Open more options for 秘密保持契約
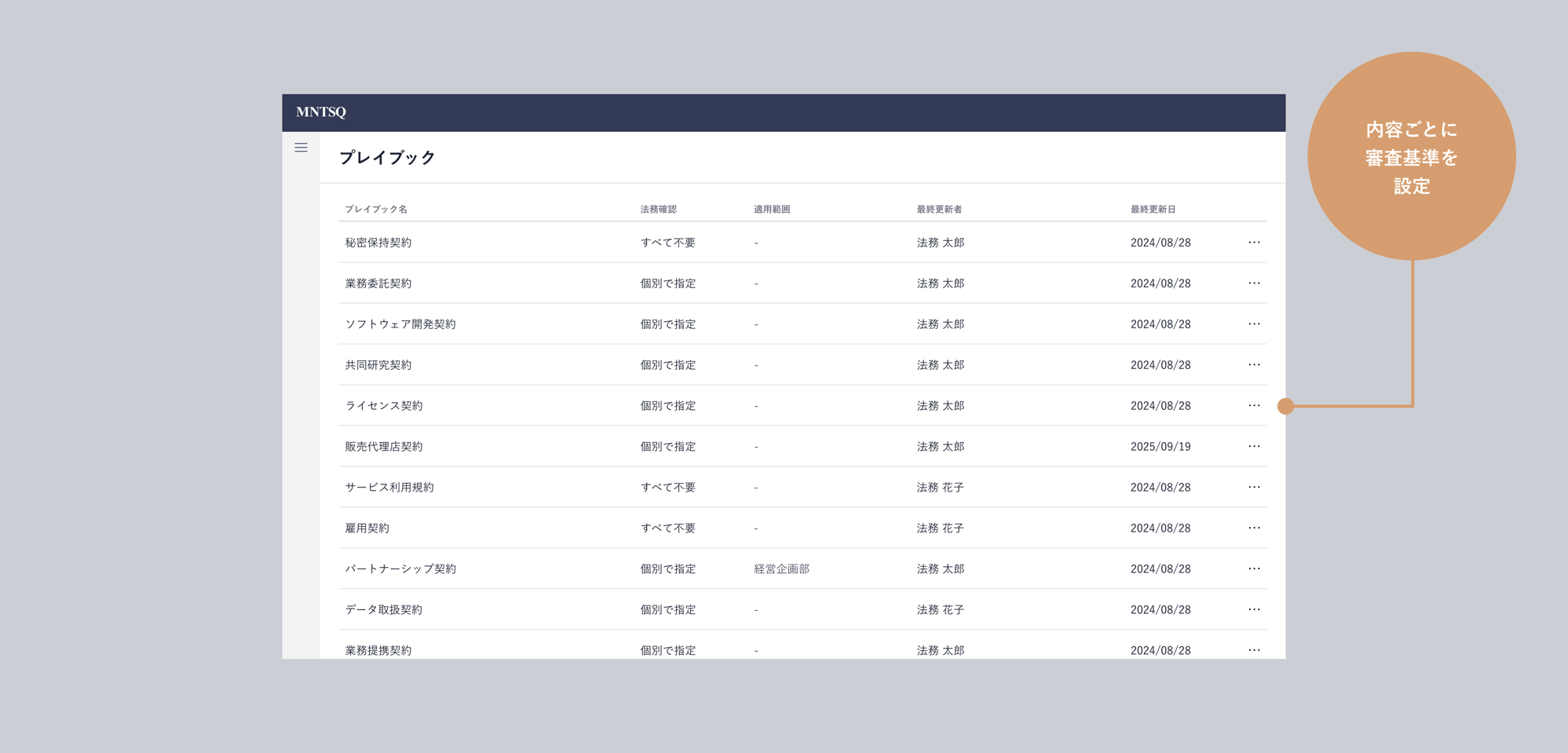This screenshot has height=753, width=1568. coord(1254,243)
